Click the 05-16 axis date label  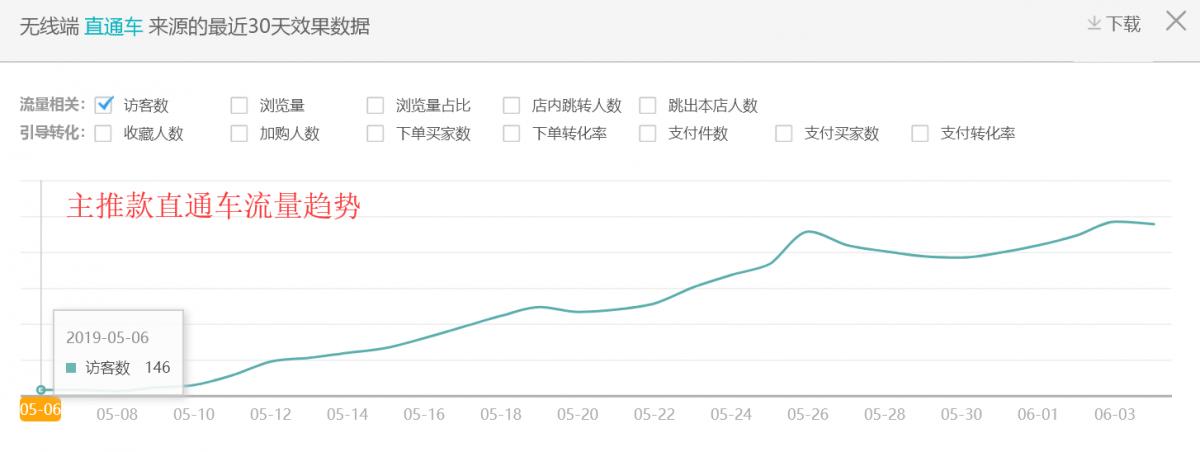[424, 412]
